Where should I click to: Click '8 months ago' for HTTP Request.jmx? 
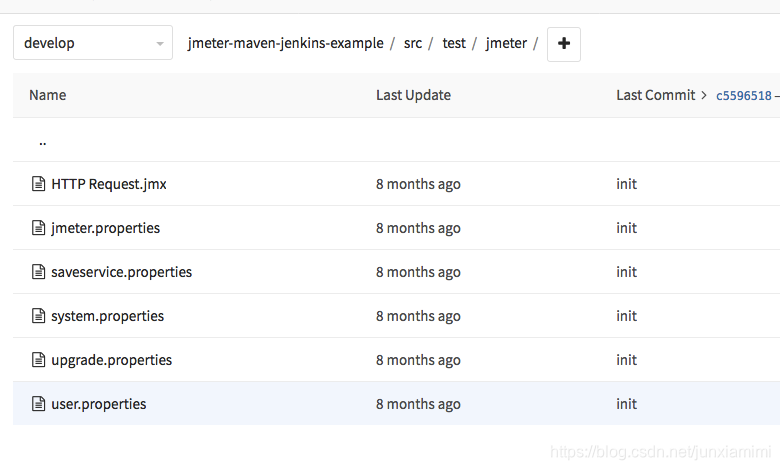tap(418, 184)
